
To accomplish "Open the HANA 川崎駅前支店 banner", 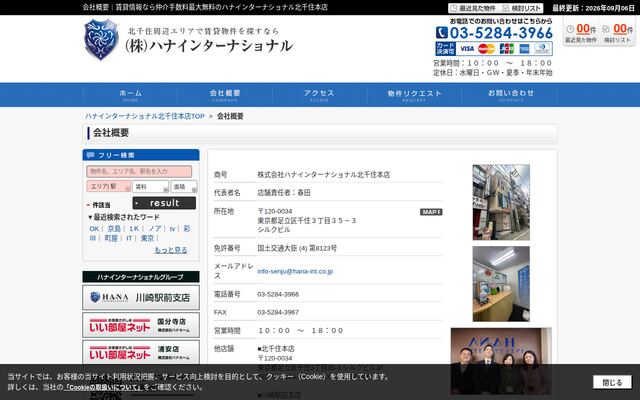I will pos(141,298).
